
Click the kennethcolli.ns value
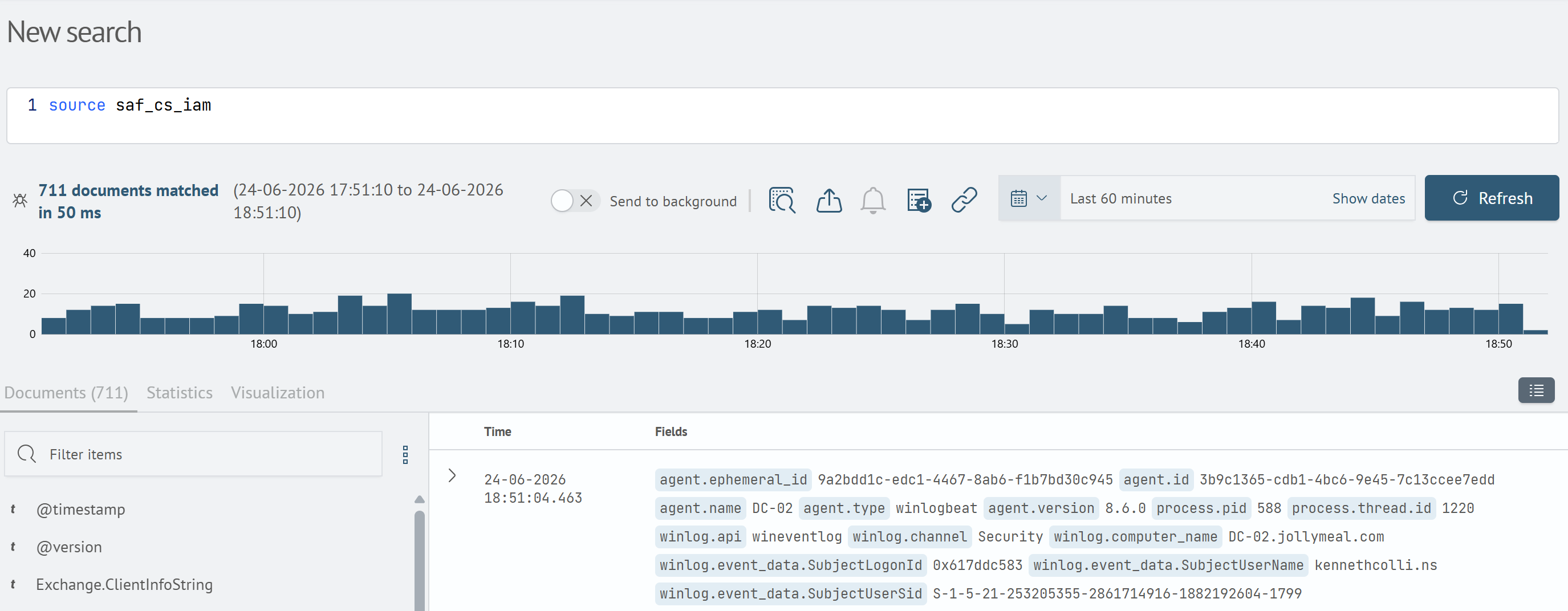(x=1376, y=565)
